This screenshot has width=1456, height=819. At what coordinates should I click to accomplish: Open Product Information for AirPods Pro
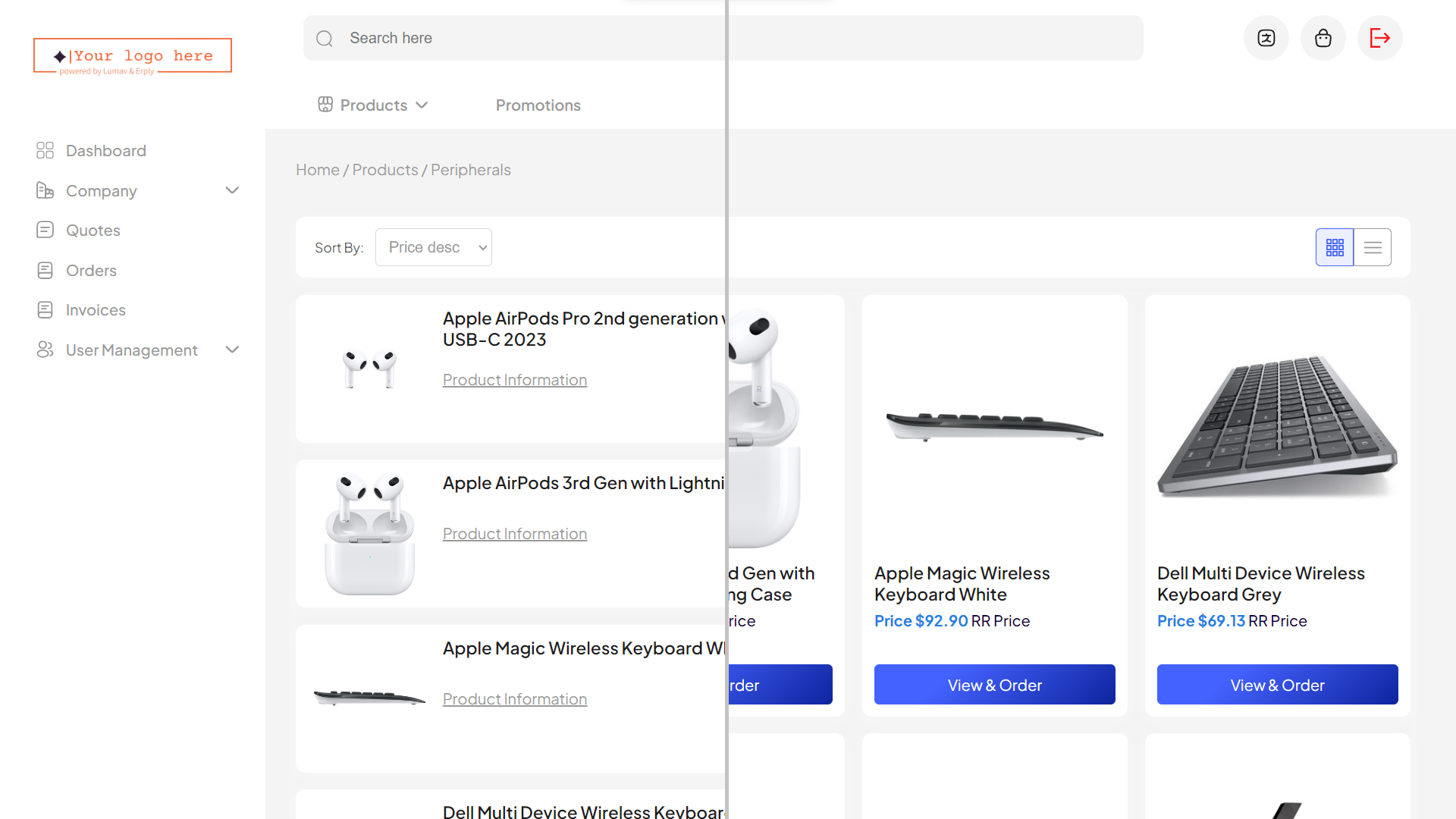coord(514,380)
